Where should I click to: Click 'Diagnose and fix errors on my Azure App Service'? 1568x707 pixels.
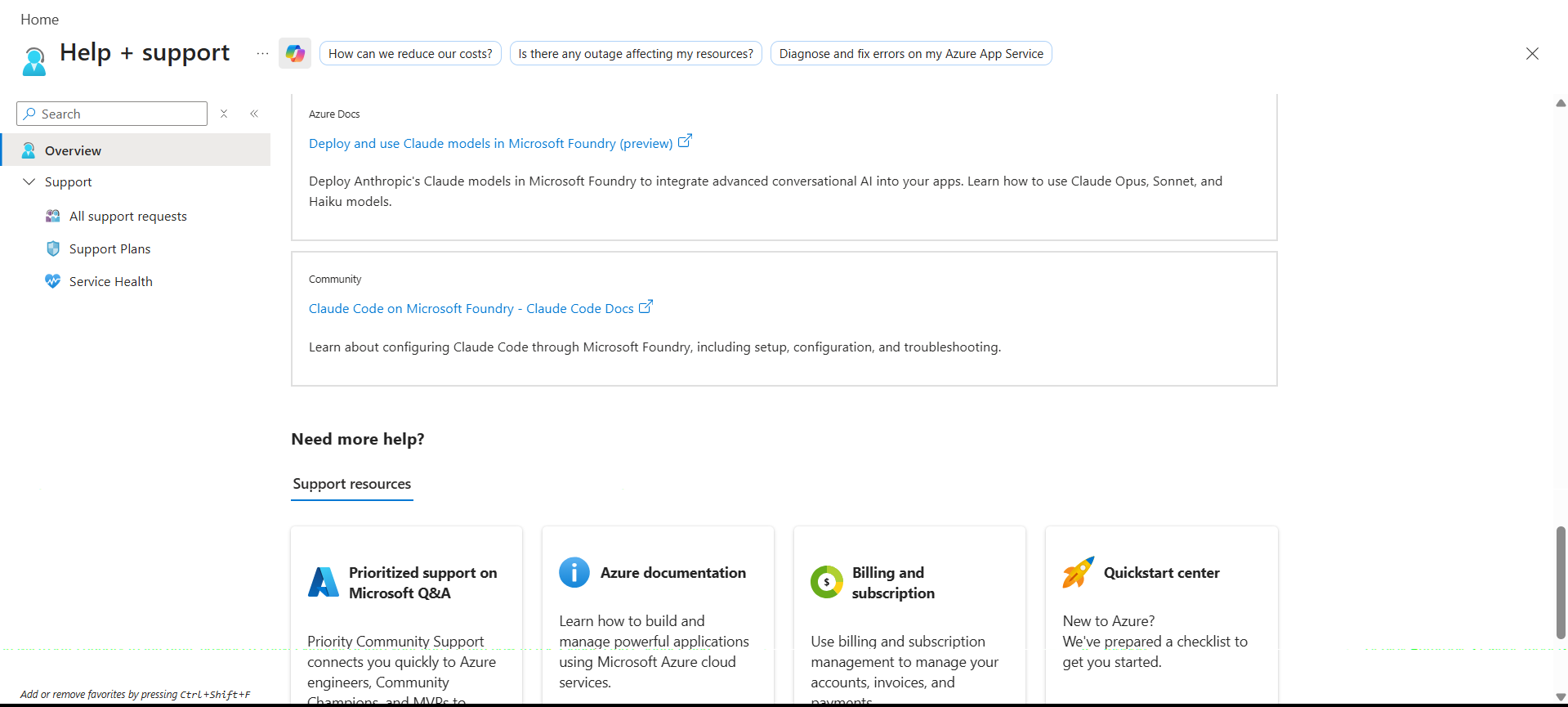pyautogui.click(x=911, y=54)
